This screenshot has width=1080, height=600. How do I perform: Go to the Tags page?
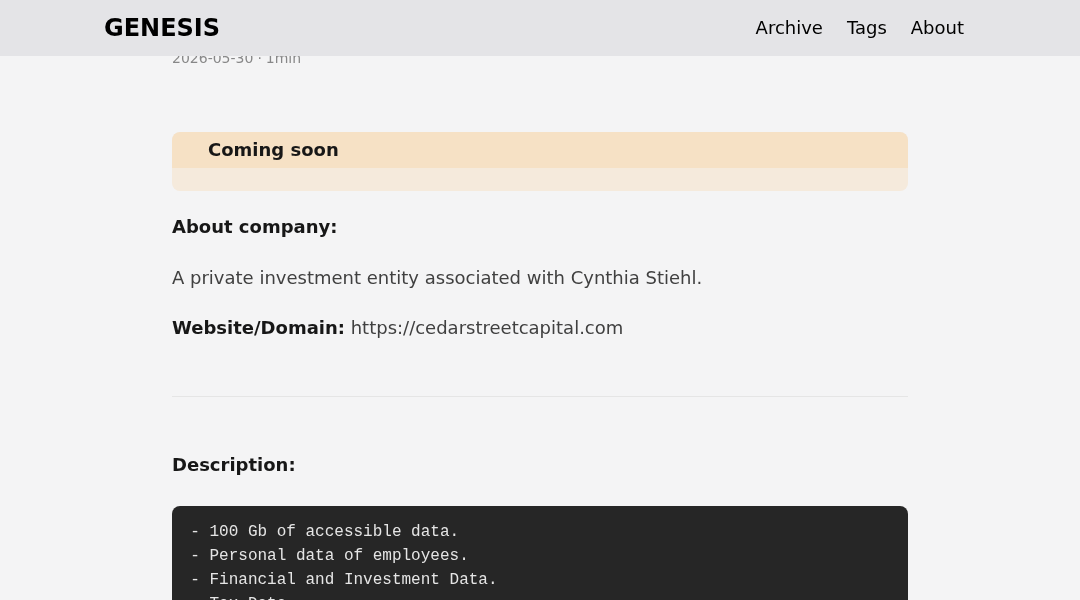pos(866,28)
